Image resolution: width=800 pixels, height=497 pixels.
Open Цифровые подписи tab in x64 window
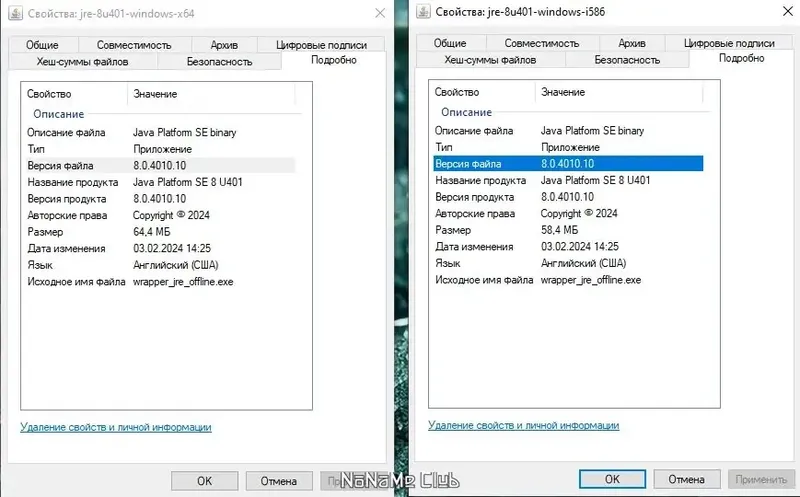[x=321, y=45]
